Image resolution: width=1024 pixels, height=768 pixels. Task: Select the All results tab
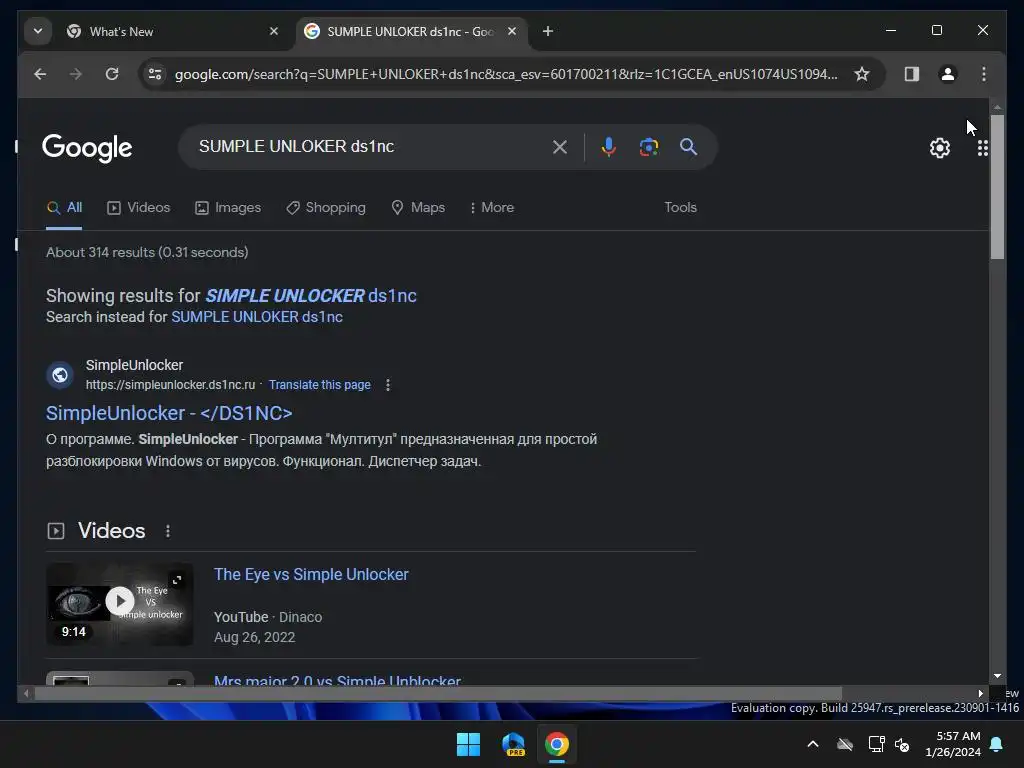coord(64,208)
